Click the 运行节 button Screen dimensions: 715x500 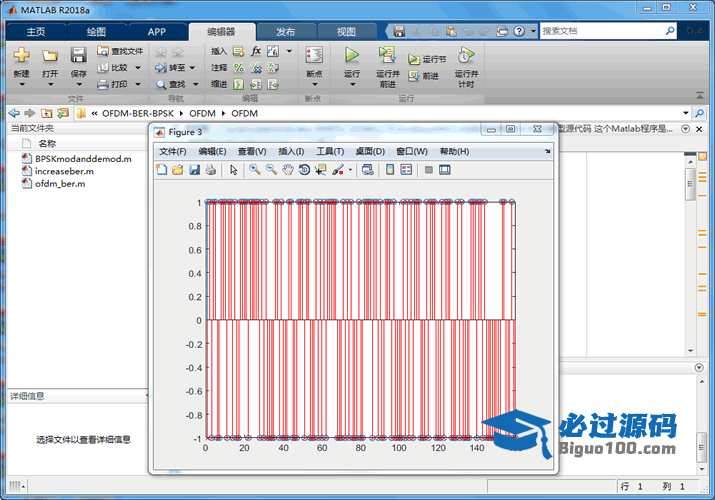[427, 59]
